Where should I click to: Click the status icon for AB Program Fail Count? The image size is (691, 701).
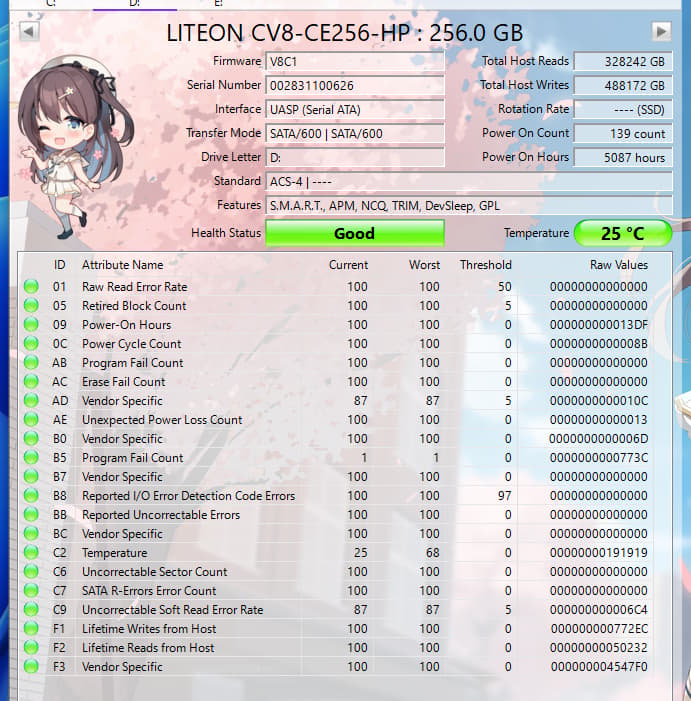(31, 363)
